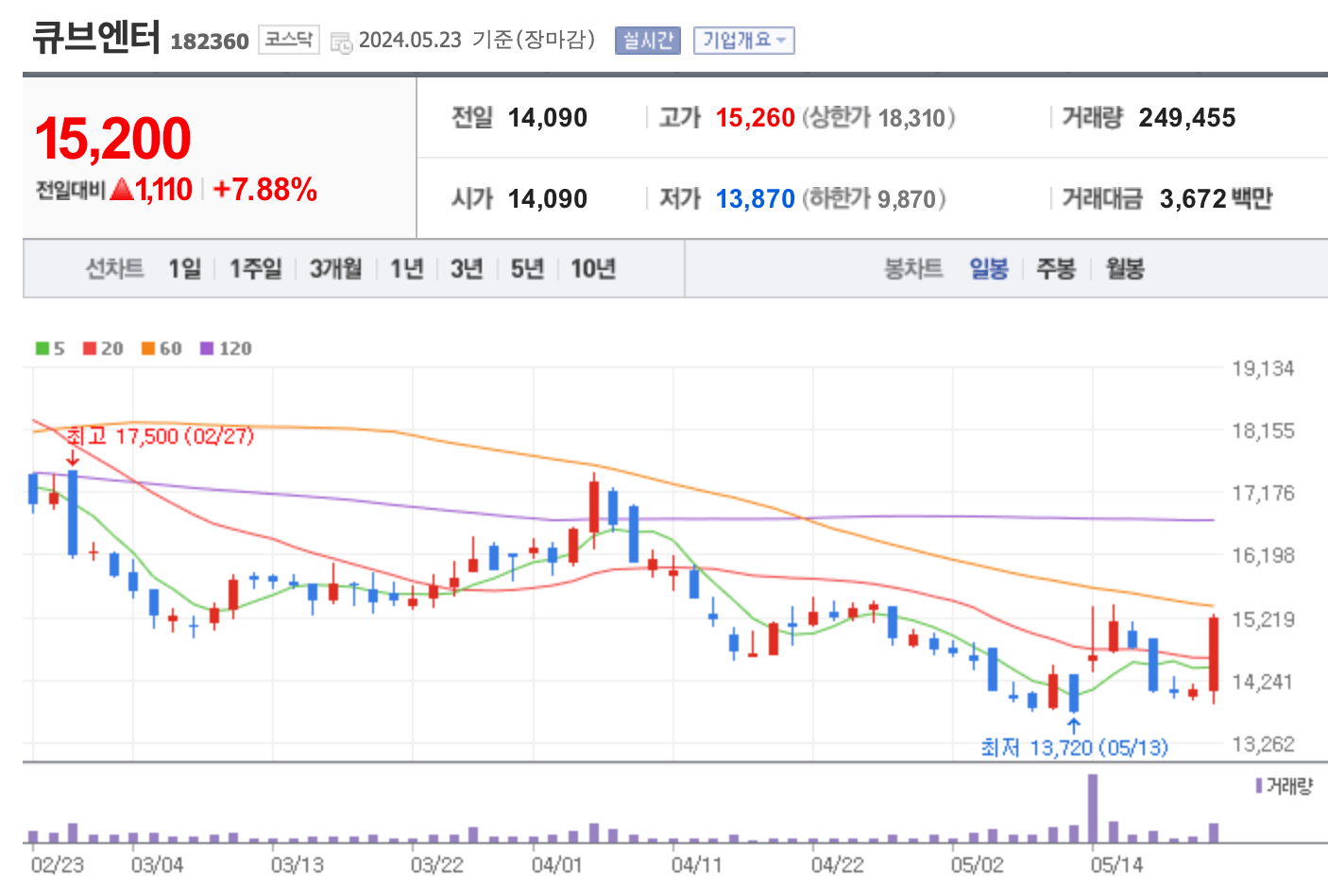Image resolution: width=1328 pixels, height=896 pixels.
Task: Switch to 일봉 daily candle chart
Action: 989,269
